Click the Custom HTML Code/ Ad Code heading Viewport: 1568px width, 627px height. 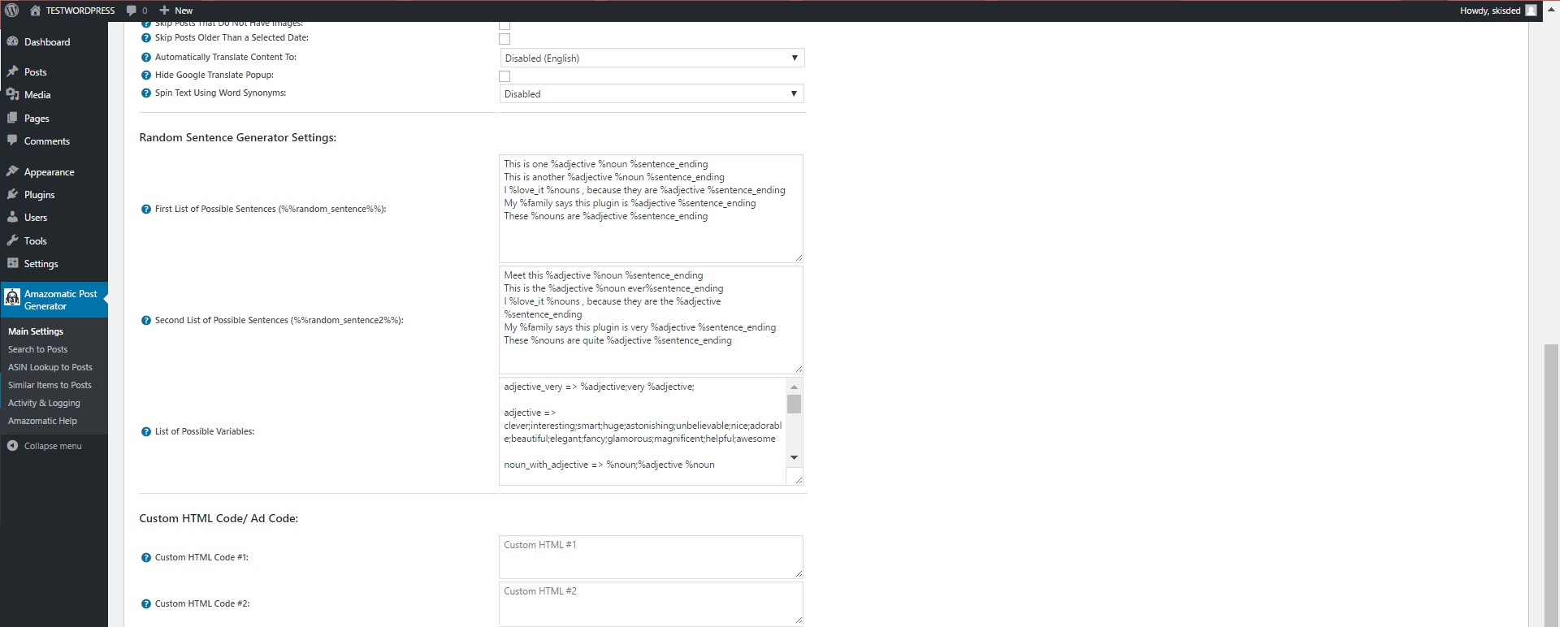219,518
